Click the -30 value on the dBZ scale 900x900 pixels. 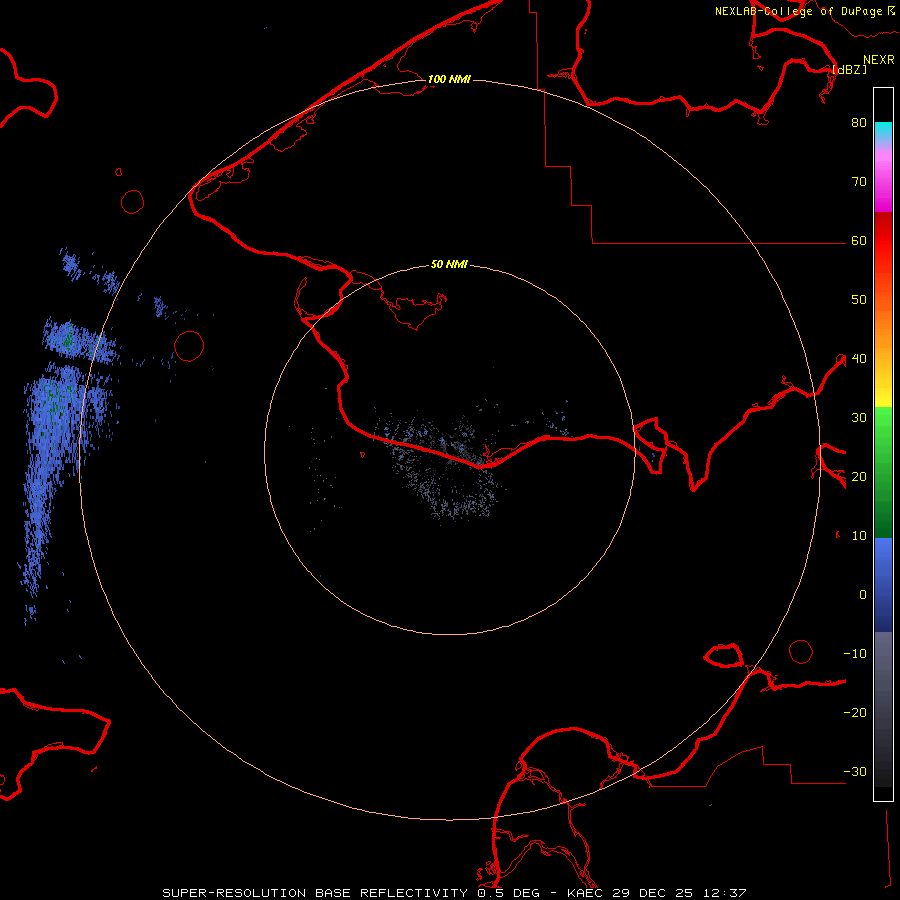click(x=855, y=771)
